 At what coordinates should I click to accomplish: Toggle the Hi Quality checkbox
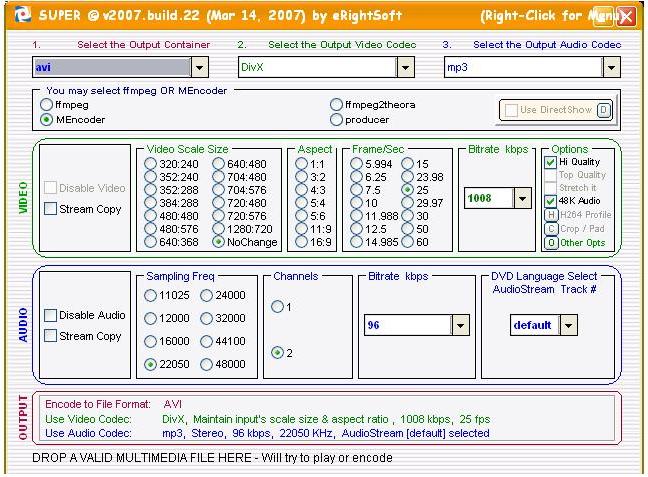coord(550,162)
